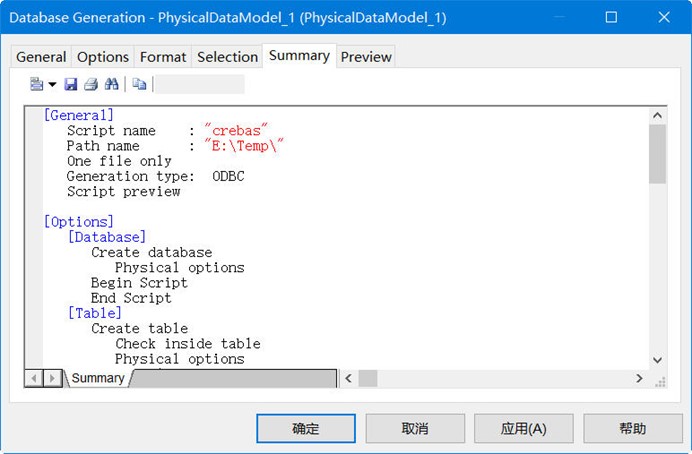Select the Summary tab at top
The image size is (692, 454).
click(x=299, y=56)
